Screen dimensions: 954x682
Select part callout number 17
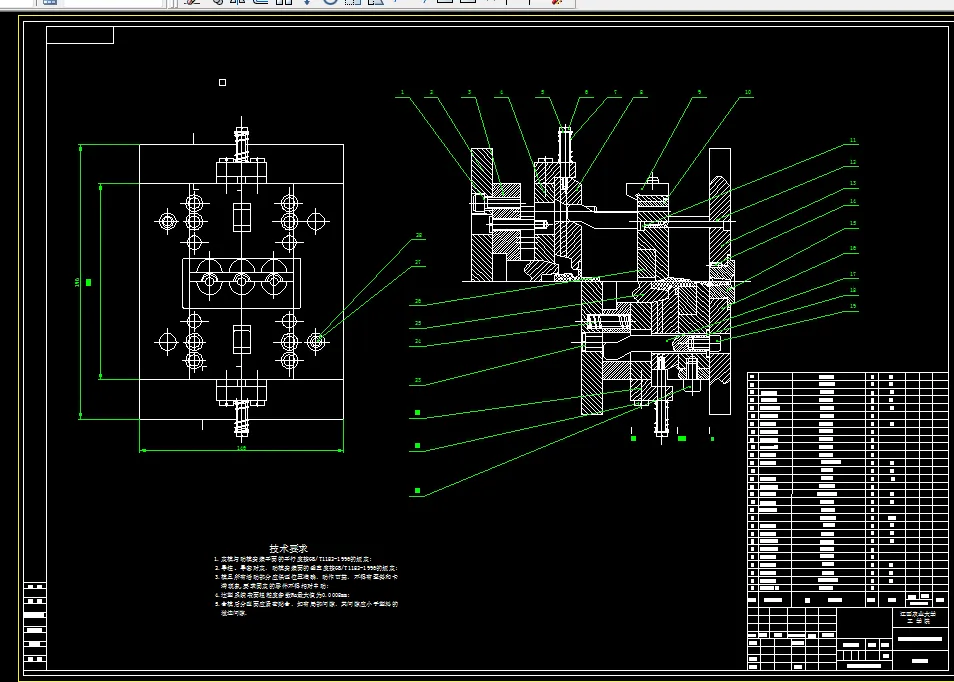coord(853,274)
